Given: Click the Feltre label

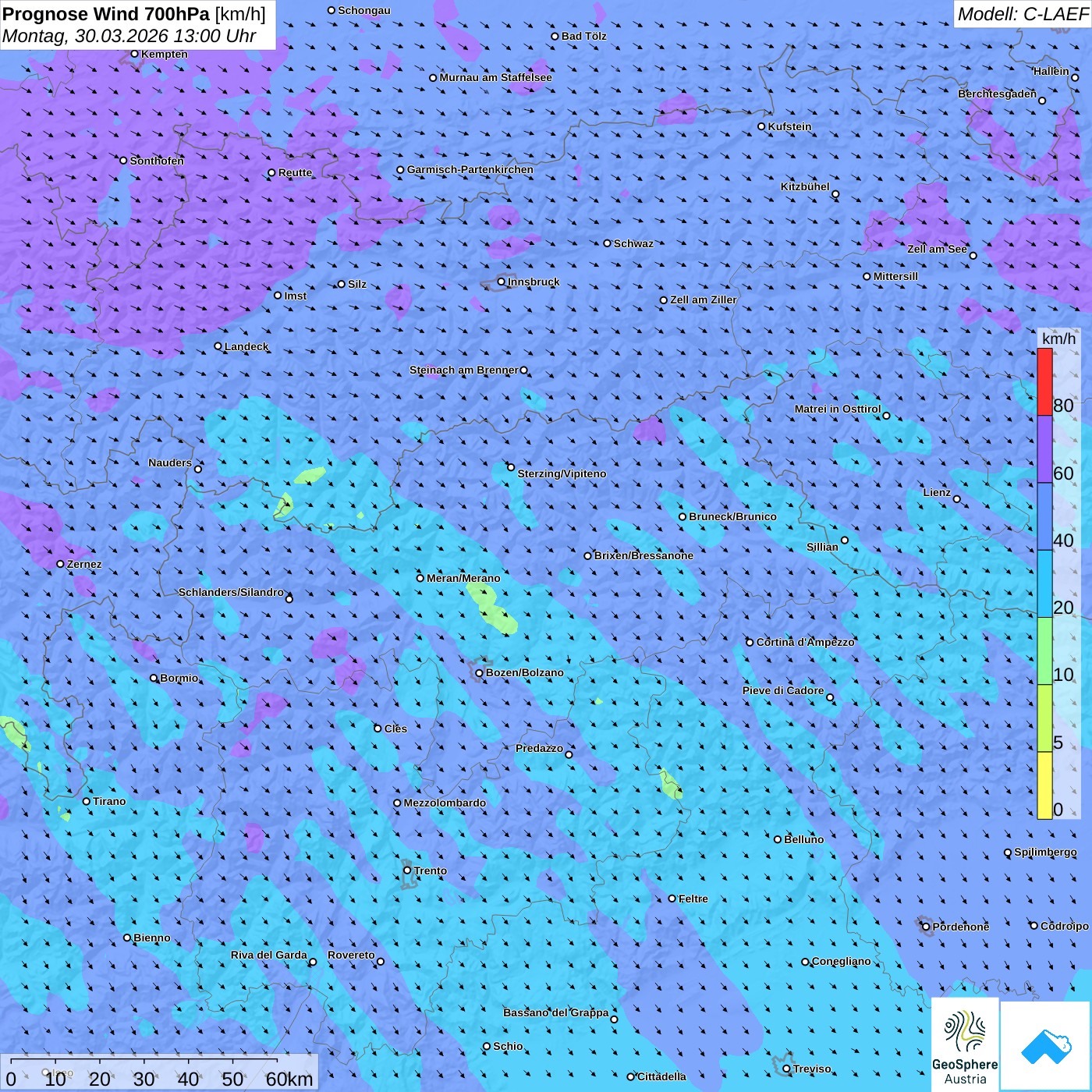Looking at the screenshot, I should (693, 899).
